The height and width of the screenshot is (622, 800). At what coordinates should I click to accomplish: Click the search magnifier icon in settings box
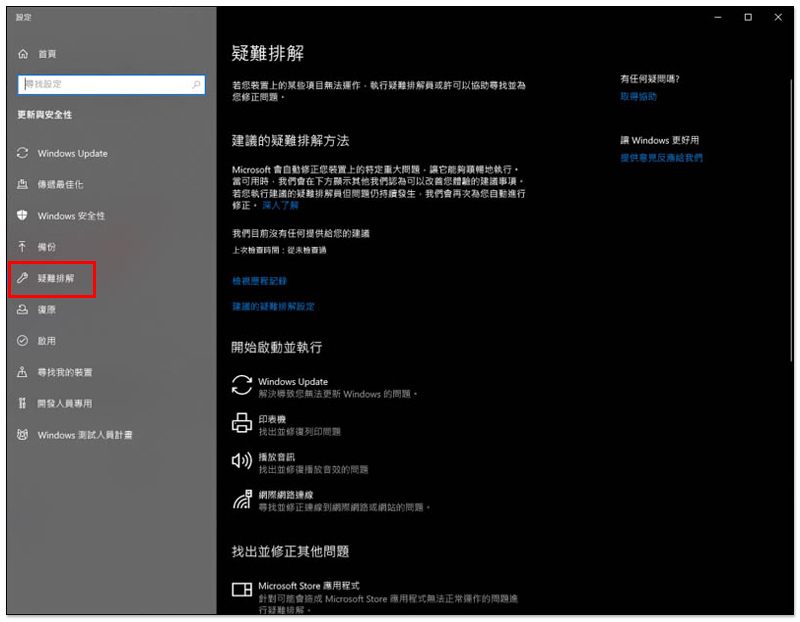tap(196, 85)
